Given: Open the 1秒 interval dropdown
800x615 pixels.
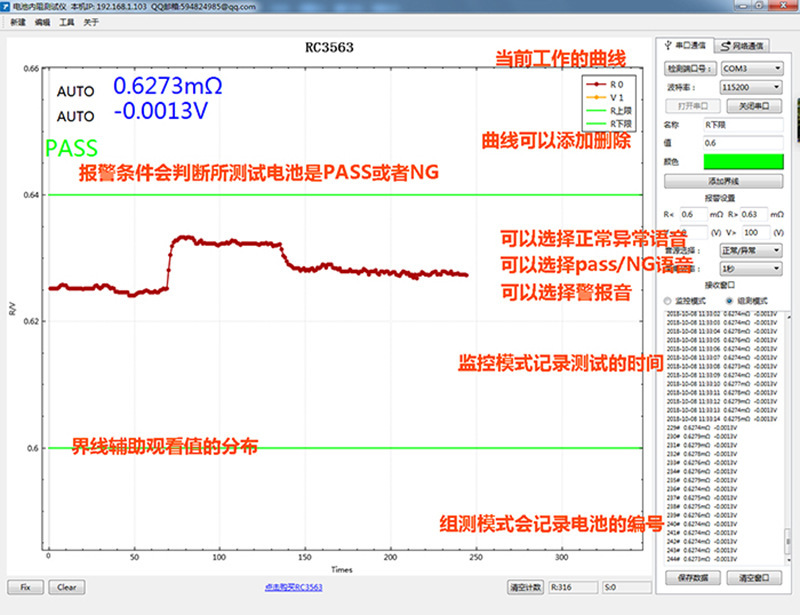Looking at the screenshot, I should [751, 268].
